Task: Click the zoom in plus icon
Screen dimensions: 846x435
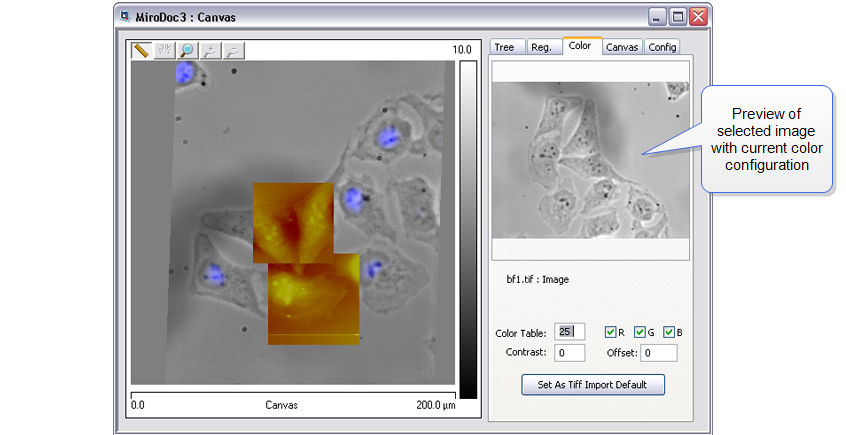Action: coord(210,50)
